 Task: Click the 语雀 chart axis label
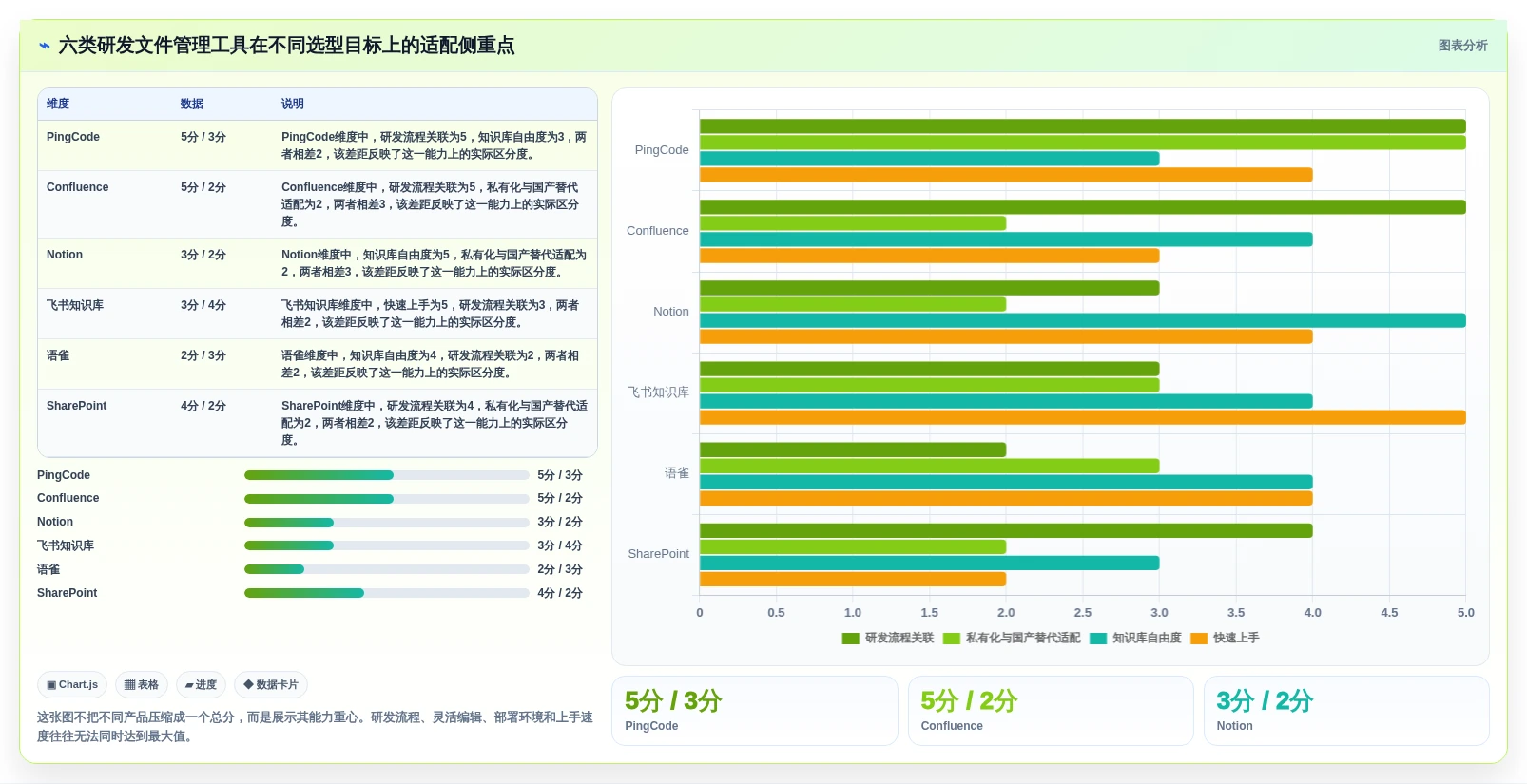tap(677, 473)
